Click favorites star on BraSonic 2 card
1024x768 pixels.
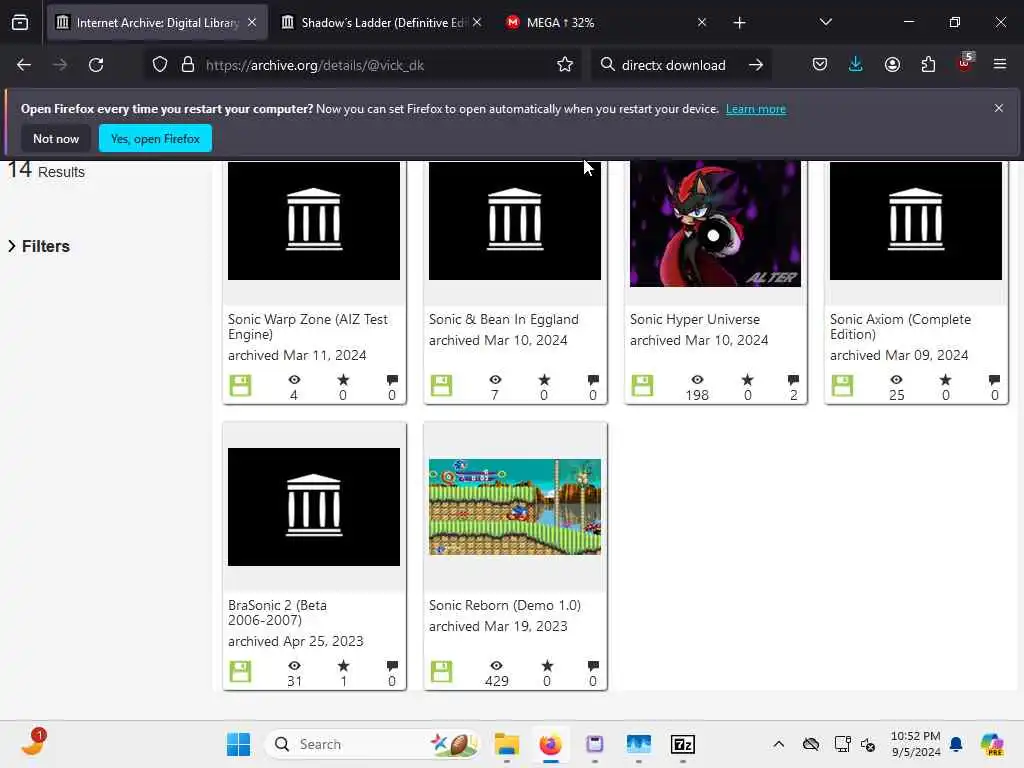[344, 665]
